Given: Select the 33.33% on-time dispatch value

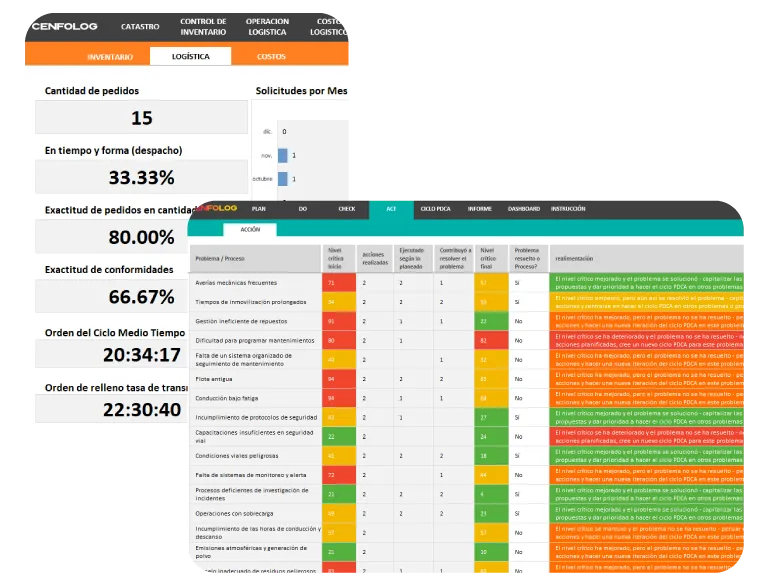Looking at the screenshot, I should tap(141, 177).
